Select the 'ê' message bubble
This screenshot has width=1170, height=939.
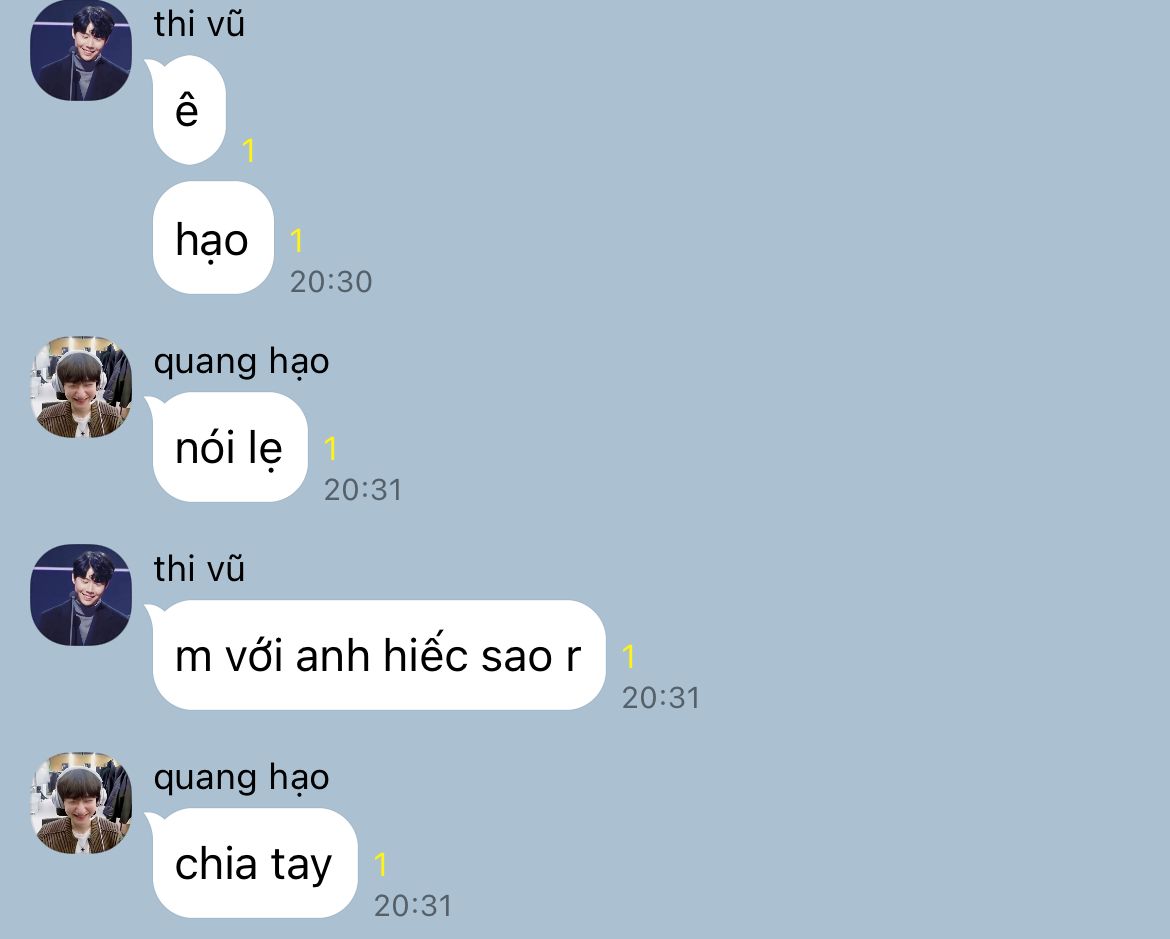click(188, 110)
